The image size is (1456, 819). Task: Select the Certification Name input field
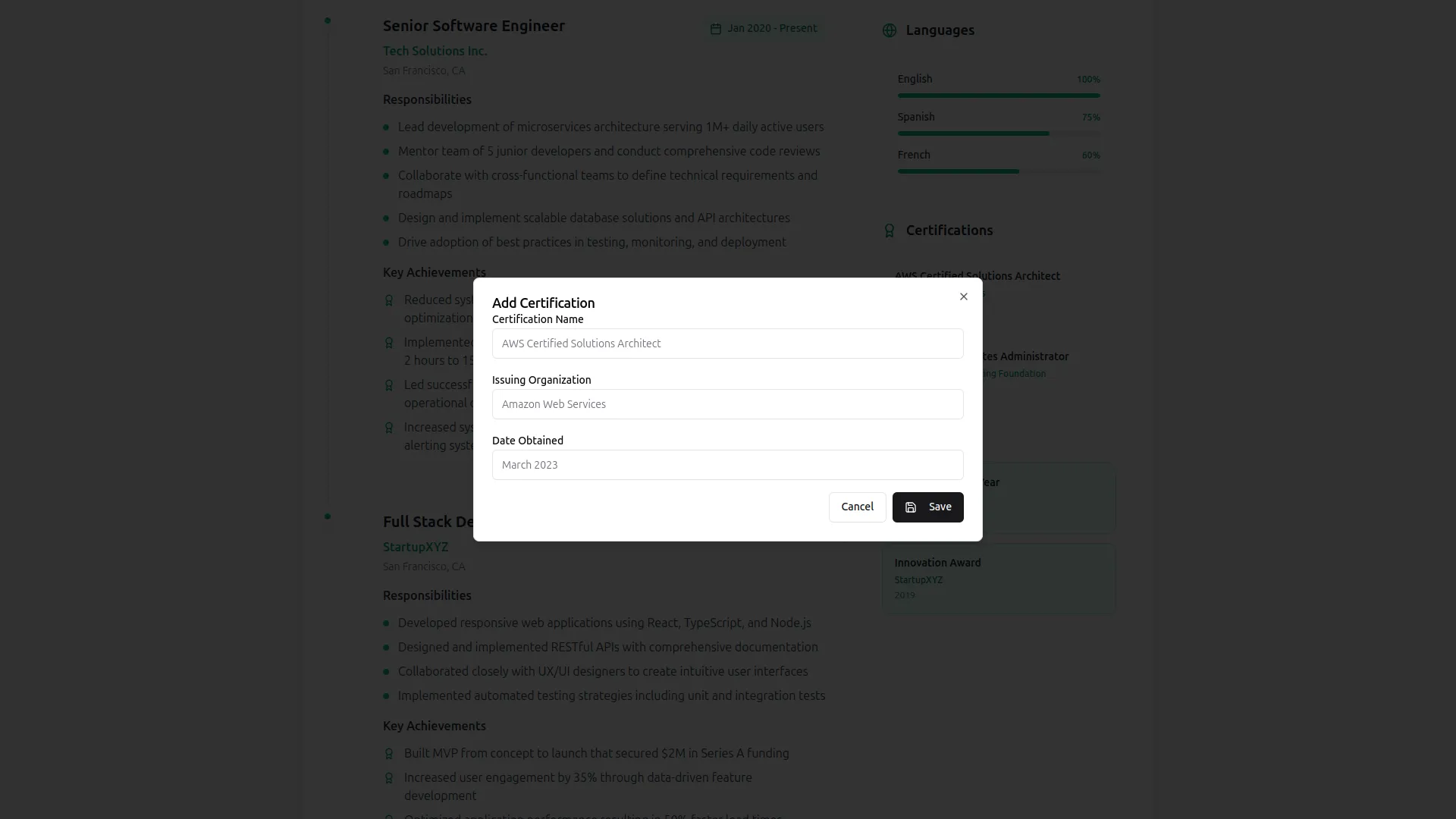click(727, 343)
